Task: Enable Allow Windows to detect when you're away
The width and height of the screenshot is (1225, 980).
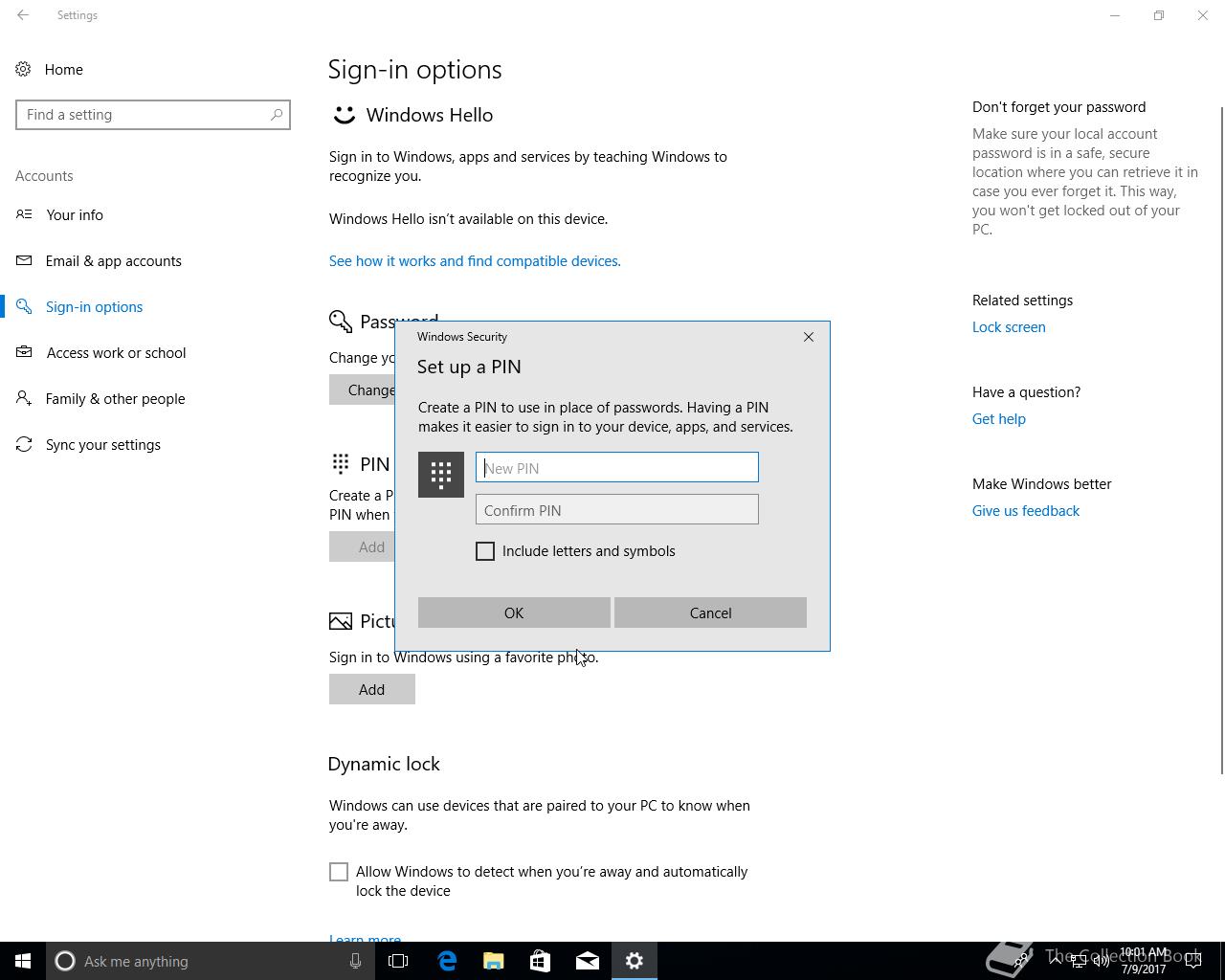Action: pos(339,872)
